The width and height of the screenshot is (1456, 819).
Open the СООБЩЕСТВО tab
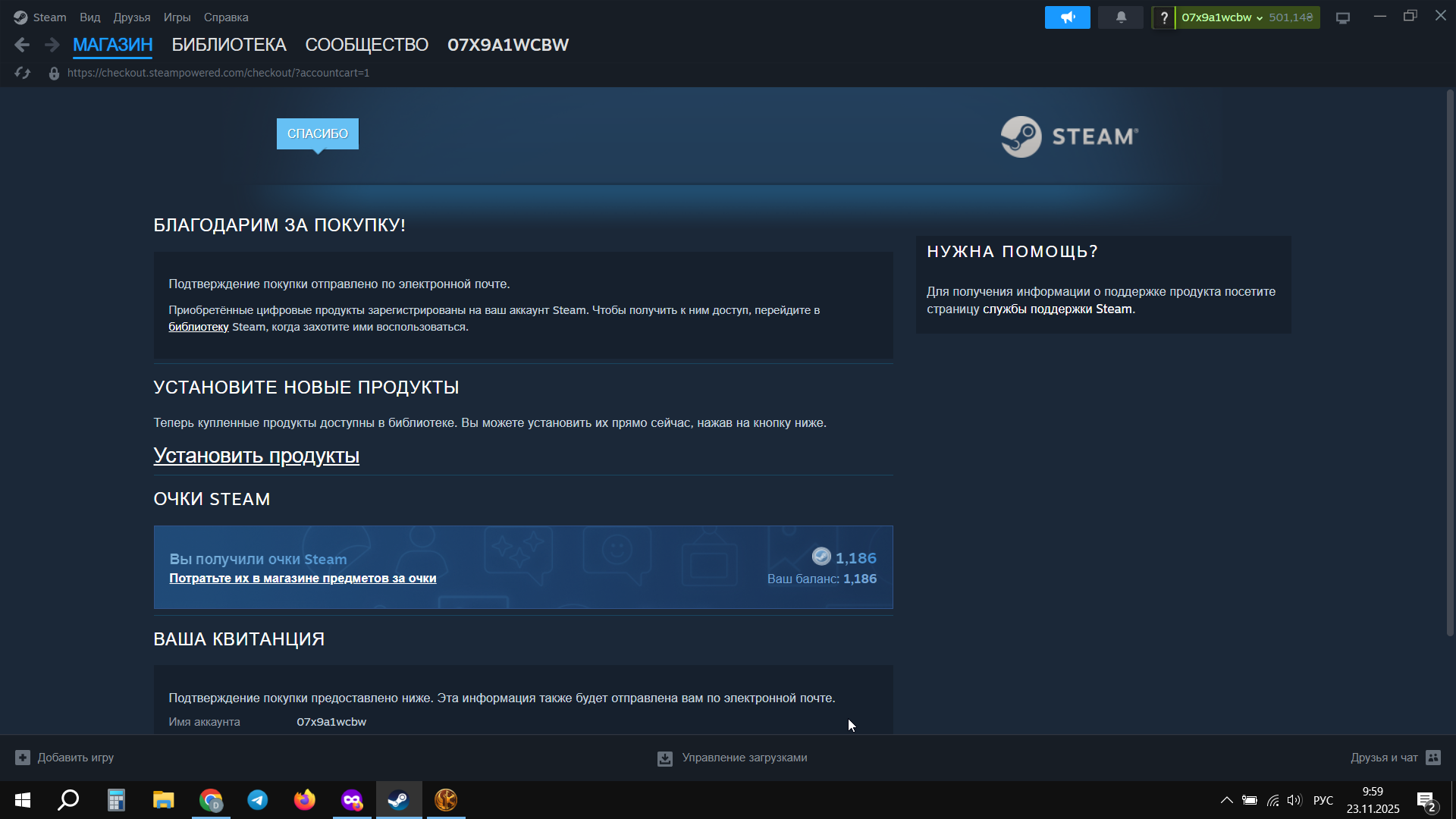point(366,45)
